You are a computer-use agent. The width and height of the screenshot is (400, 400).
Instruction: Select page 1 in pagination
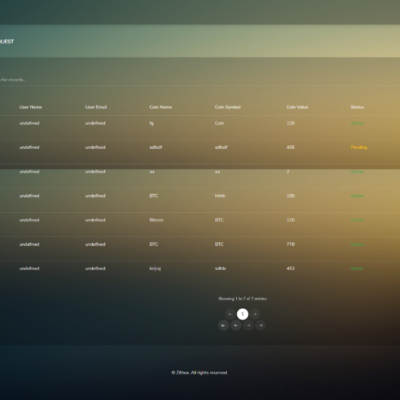242,314
